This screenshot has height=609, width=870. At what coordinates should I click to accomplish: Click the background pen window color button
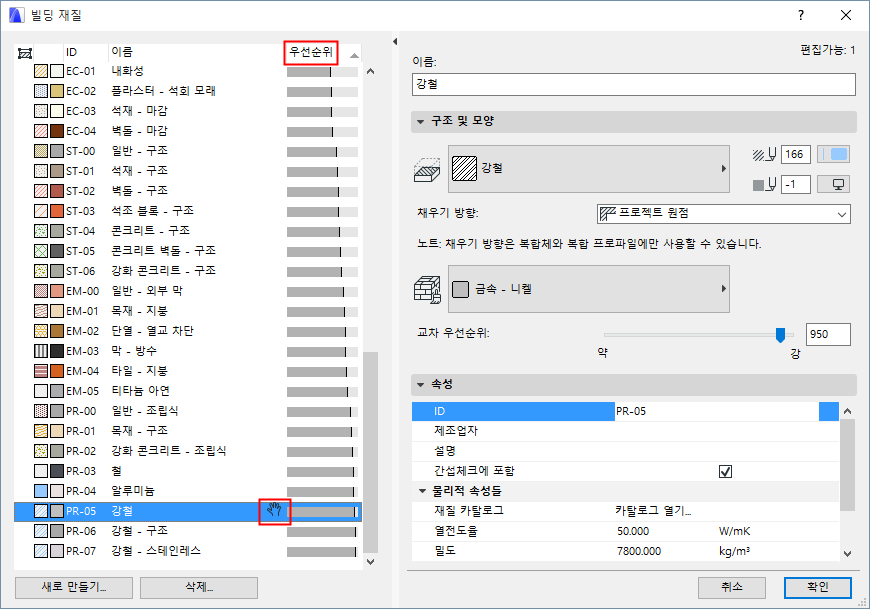[x=833, y=184]
